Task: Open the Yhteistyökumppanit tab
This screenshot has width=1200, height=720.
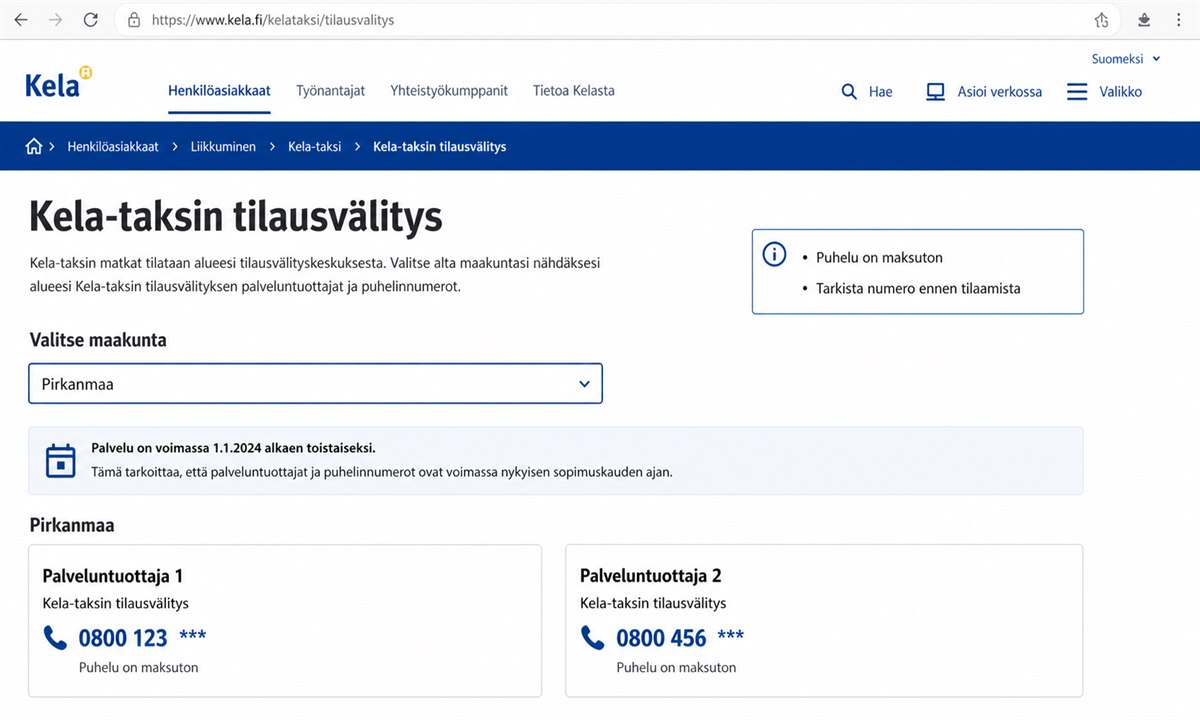Action: pyautogui.click(x=449, y=91)
